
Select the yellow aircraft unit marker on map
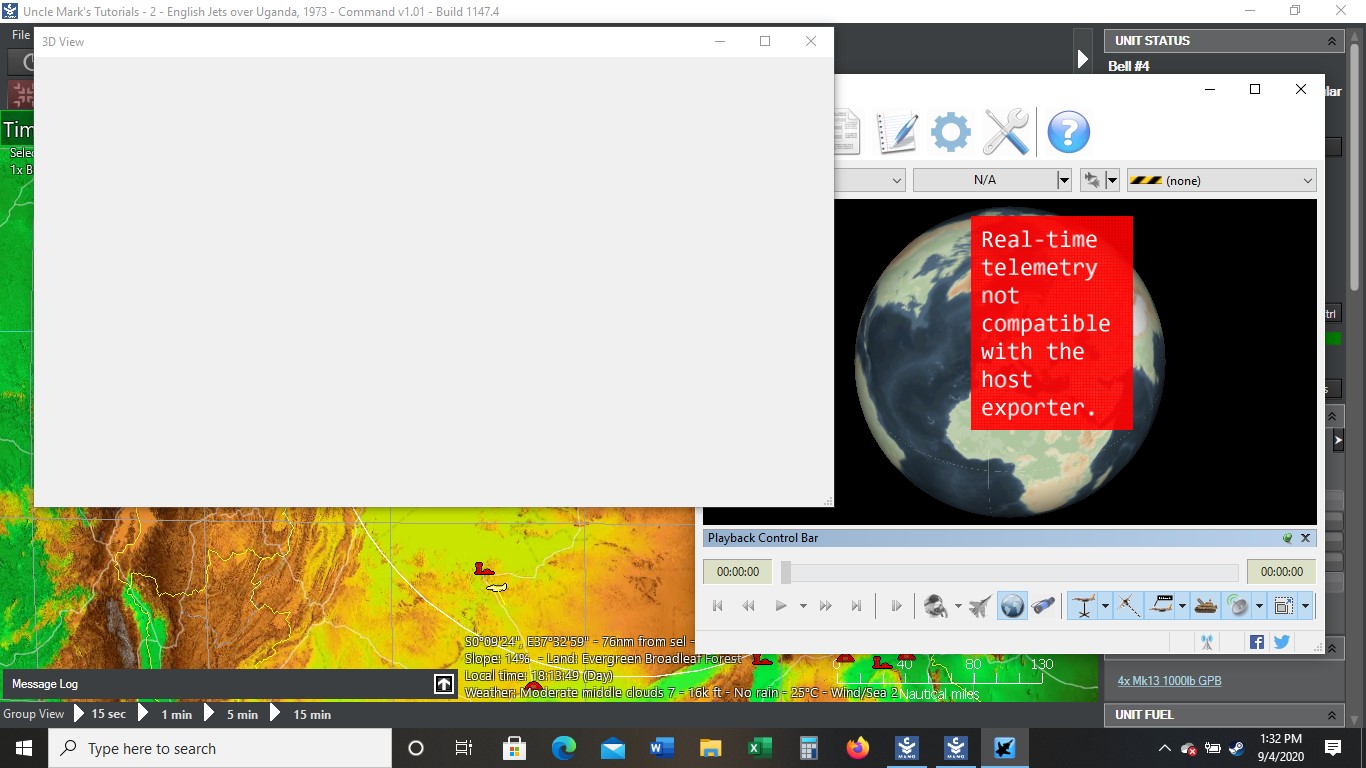[x=496, y=587]
